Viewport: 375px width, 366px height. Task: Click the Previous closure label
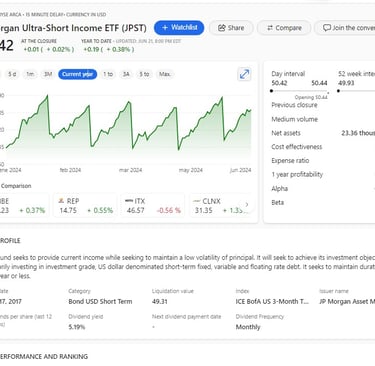294,105
